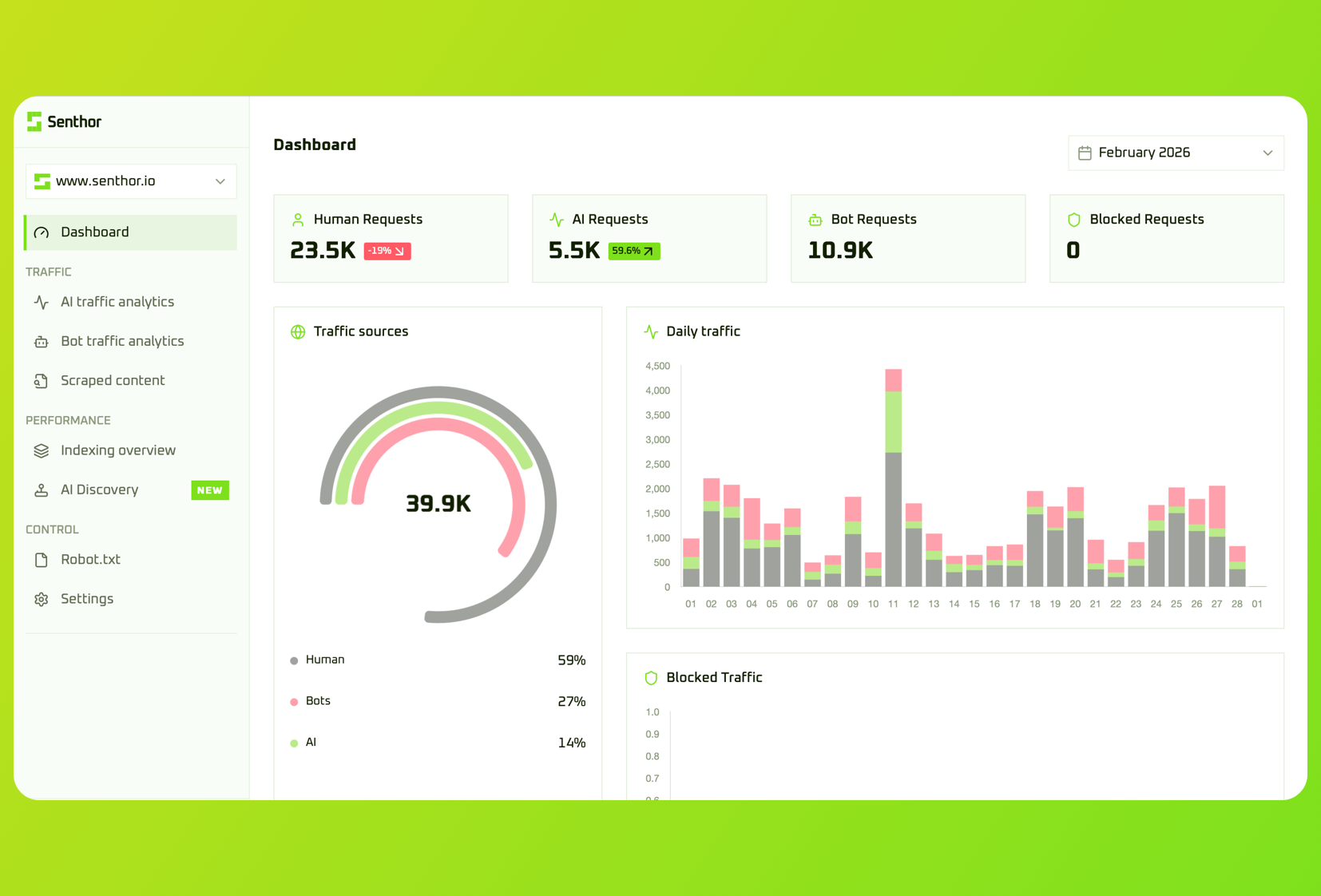Click the chevron on the site selector
The image size is (1321, 896).
click(220, 181)
